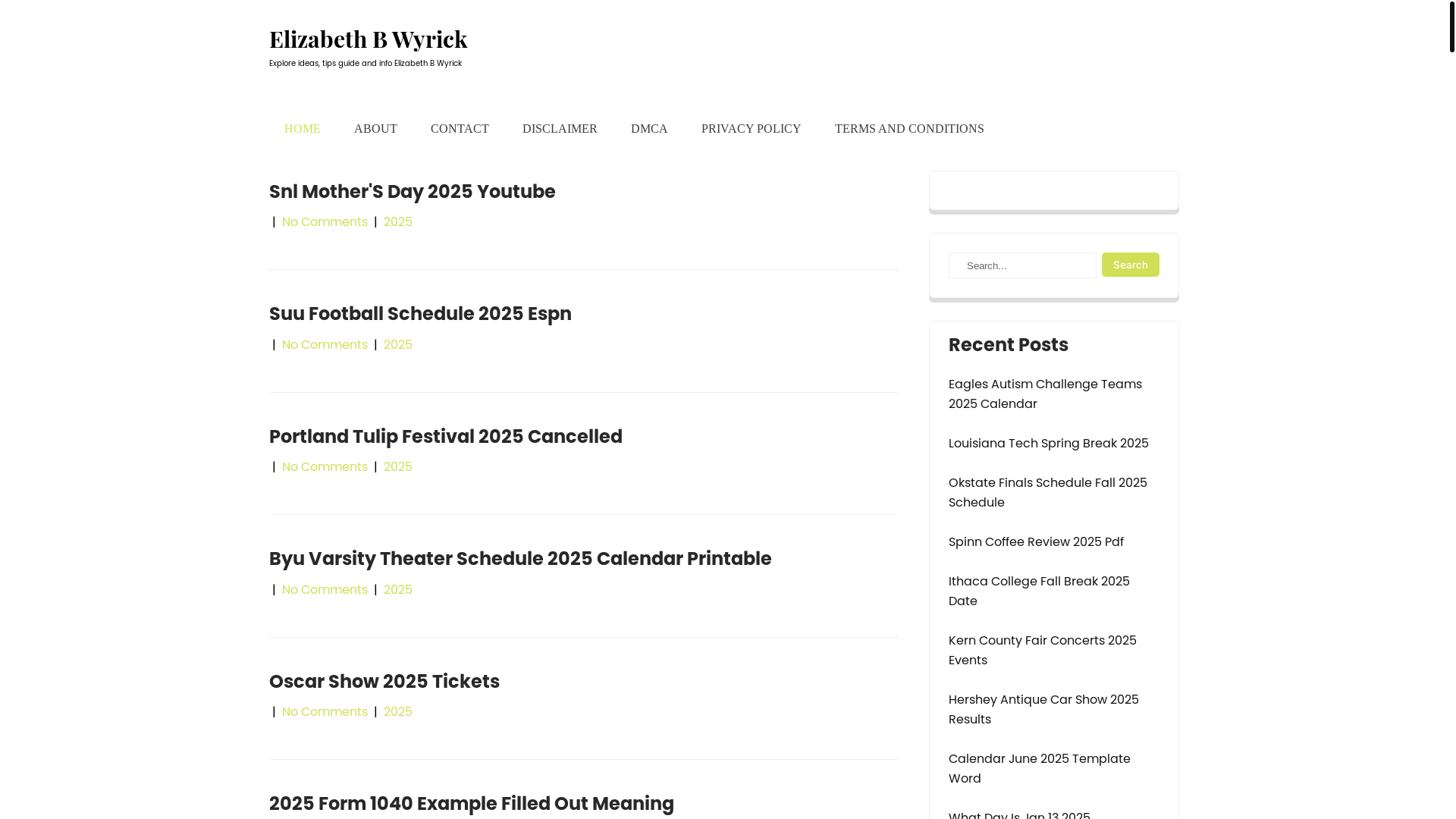The width and height of the screenshot is (1456, 819).
Task: Open recent post Louisiana Tech Spring Break 2025
Action: (x=1049, y=444)
